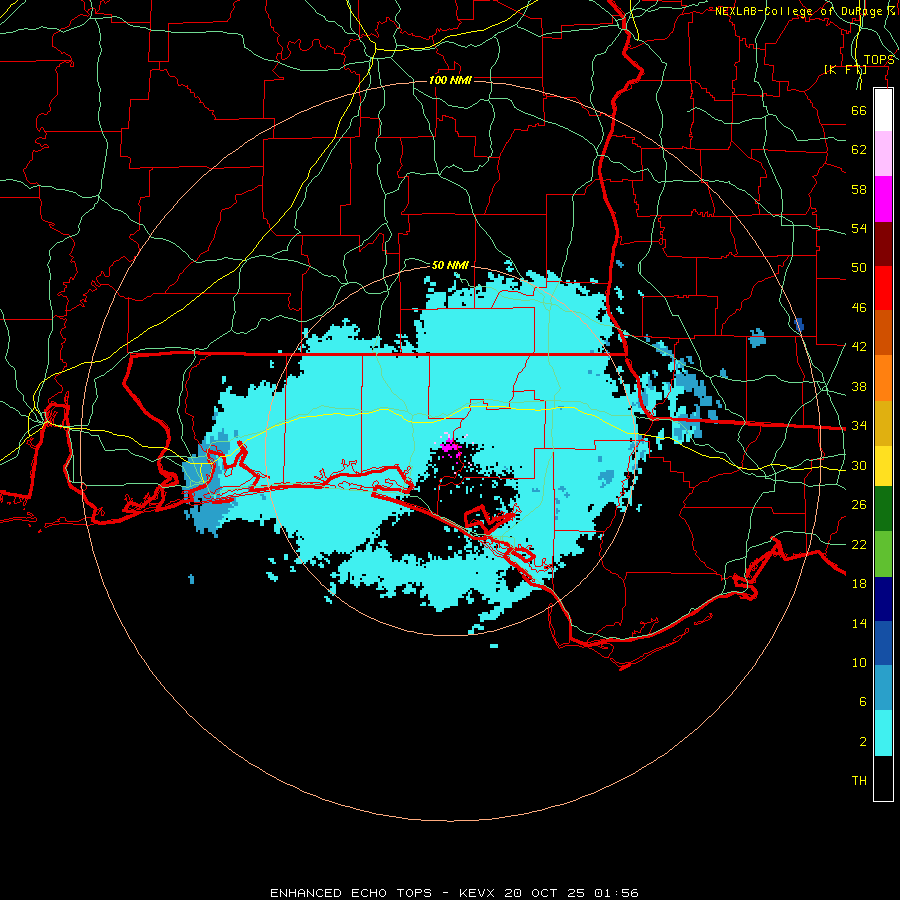Click the legend value "30"
Viewport: 900px width, 900px height.
click(859, 465)
